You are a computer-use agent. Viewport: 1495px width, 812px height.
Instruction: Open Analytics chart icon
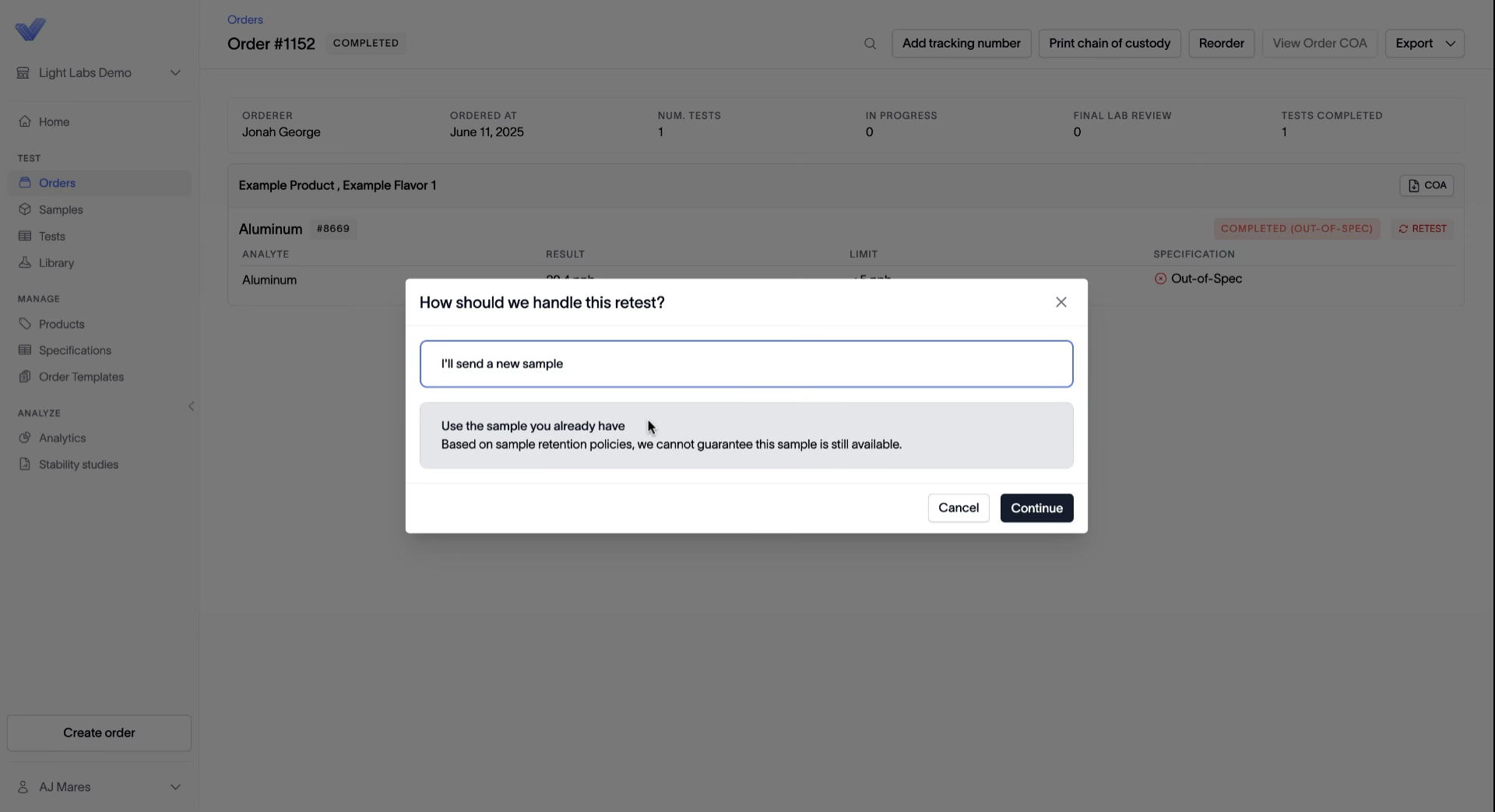point(25,438)
